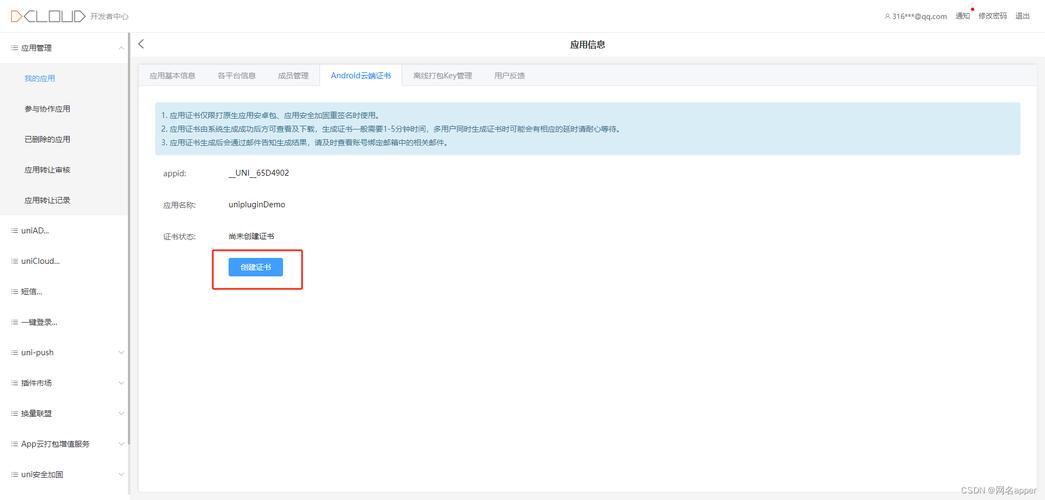Expand the 换量联盟 submenu chevron
Image resolution: width=1045 pixels, height=500 pixels.
coord(121,413)
